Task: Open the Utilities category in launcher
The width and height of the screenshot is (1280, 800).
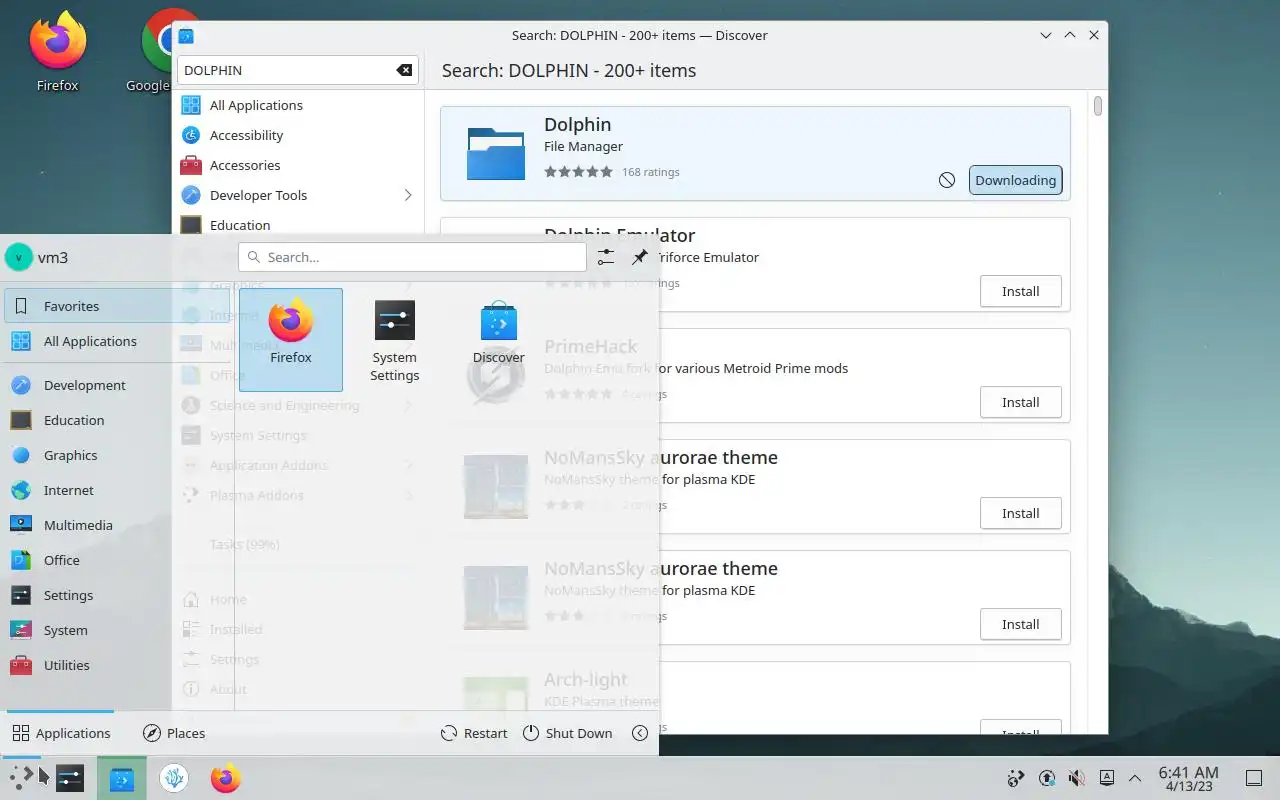Action: [116, 665]
